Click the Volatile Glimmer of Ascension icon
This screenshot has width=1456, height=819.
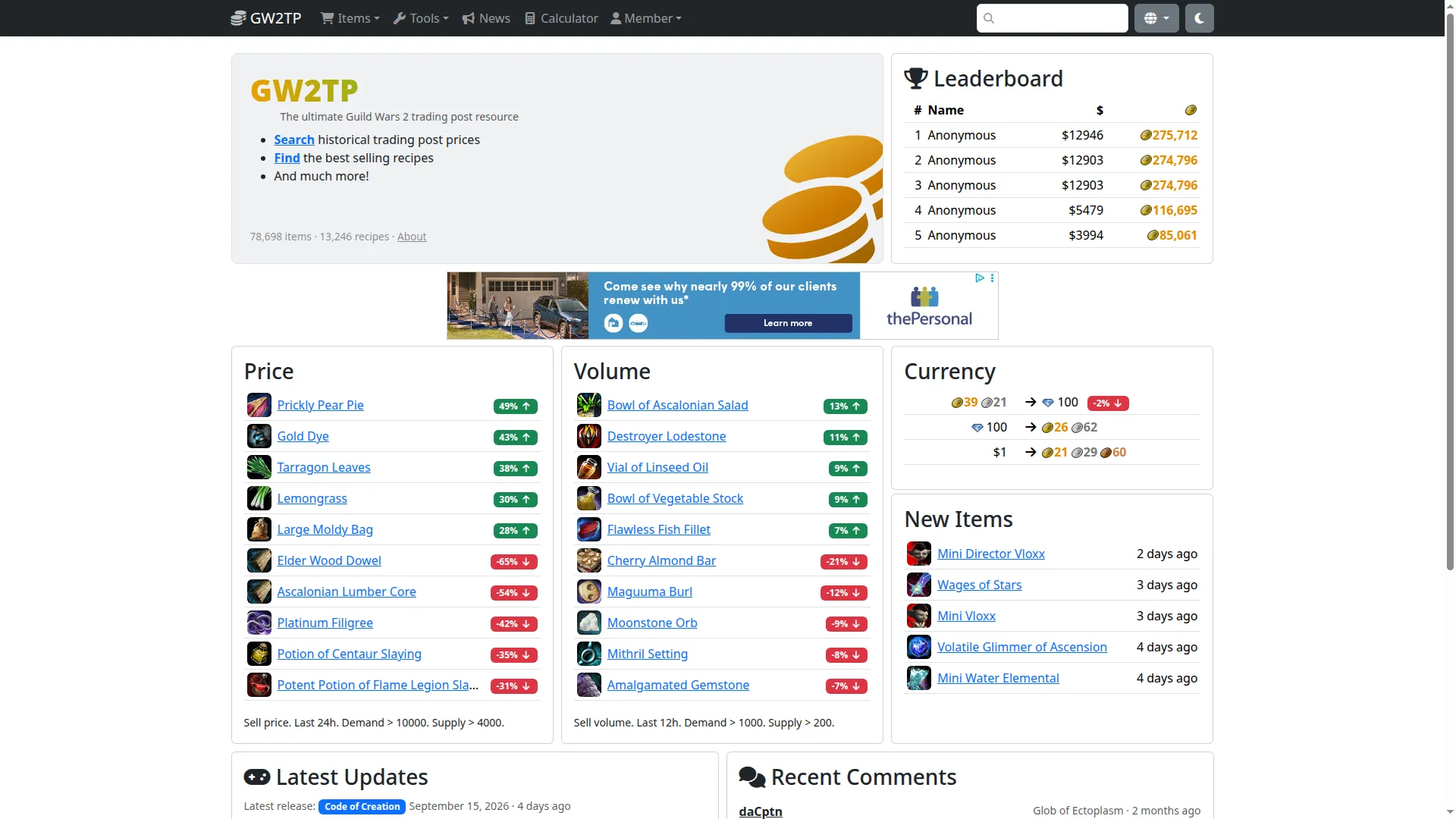click(918, 647)
